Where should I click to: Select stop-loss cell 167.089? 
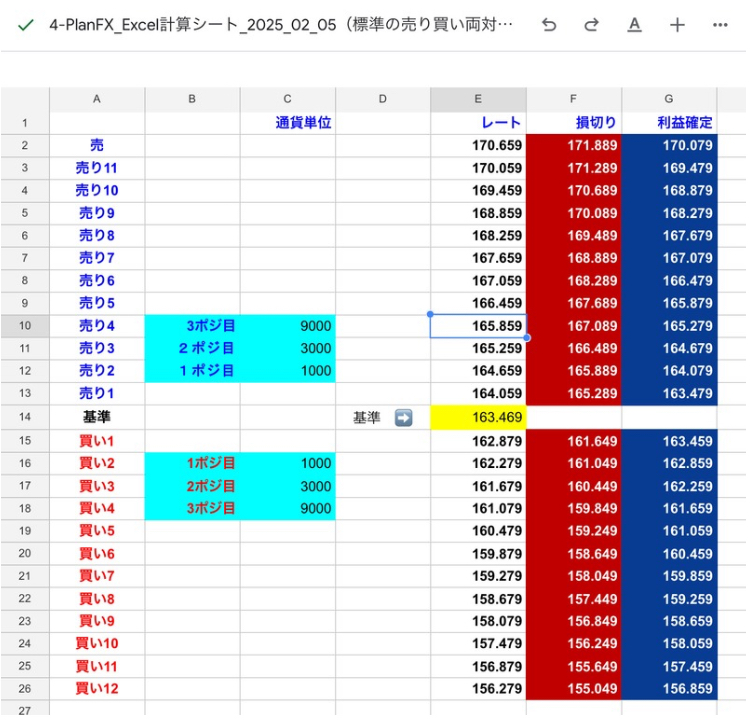point(574,326)
